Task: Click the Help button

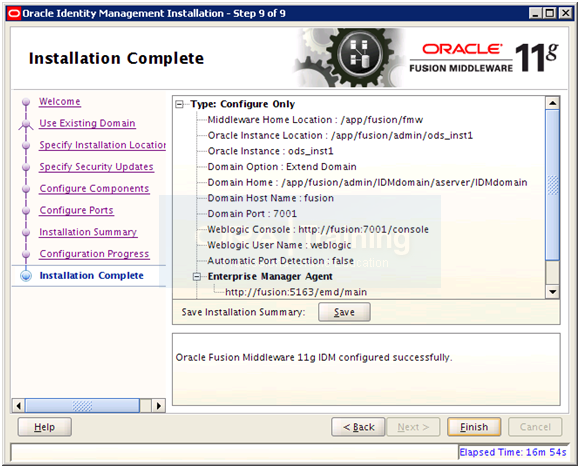Action: pyautogui.click(x=44, y=427)
